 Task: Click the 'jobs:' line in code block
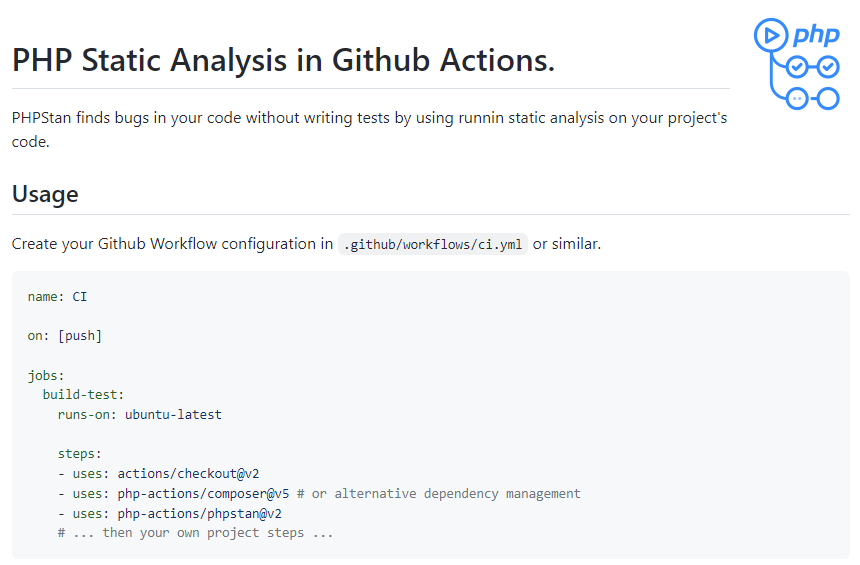[46, 375]
